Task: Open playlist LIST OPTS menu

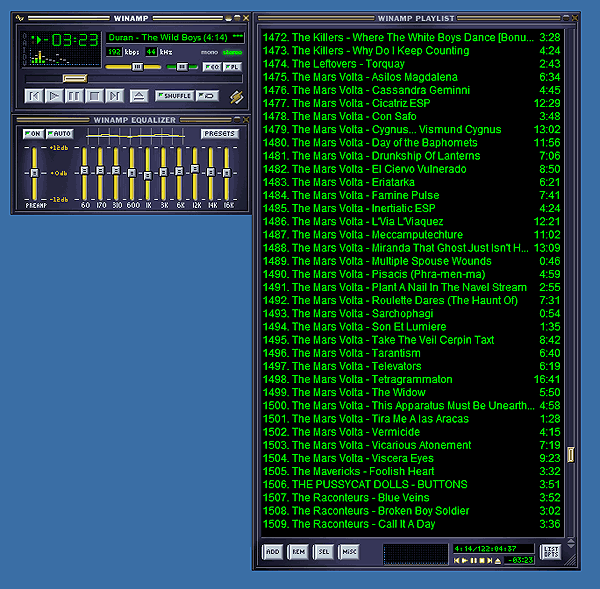Action: pos(551,551)
